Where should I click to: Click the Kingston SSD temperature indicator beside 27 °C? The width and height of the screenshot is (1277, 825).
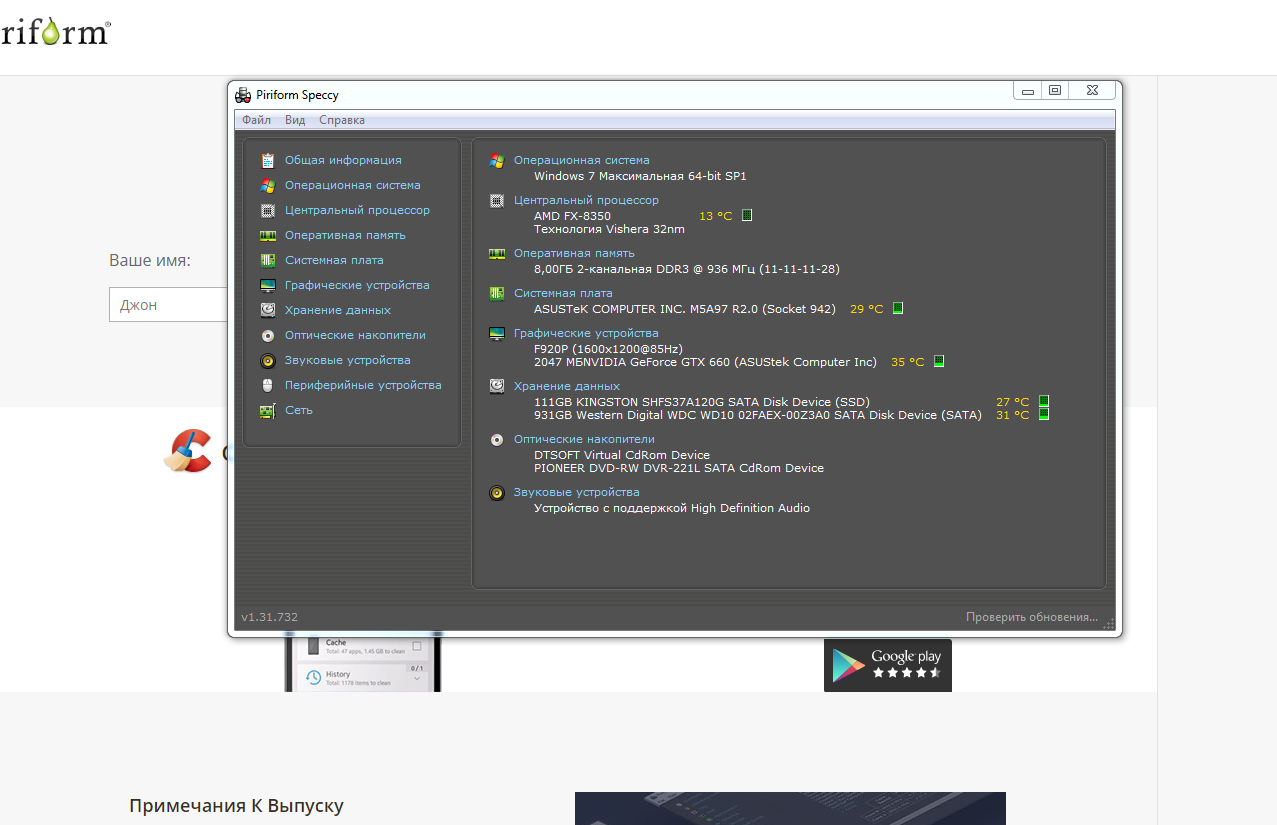[x=1044, y=401]
